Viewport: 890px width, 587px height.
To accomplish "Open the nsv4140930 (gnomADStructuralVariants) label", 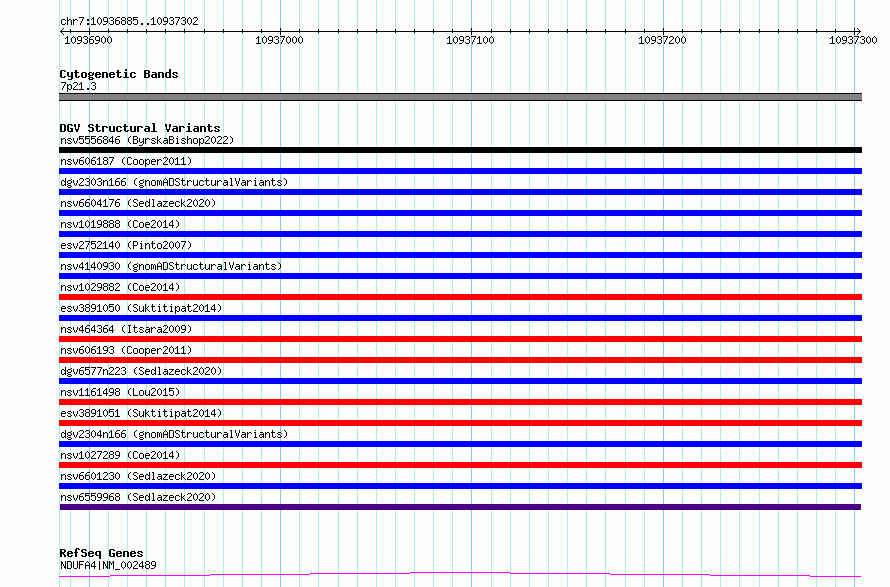I will (171, 266).
